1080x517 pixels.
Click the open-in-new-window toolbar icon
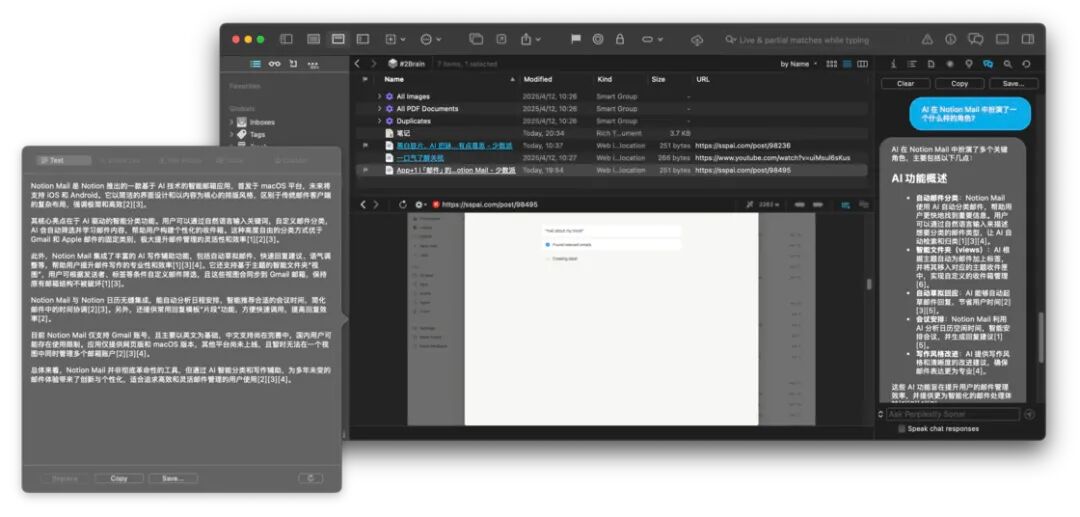(501, 39)
